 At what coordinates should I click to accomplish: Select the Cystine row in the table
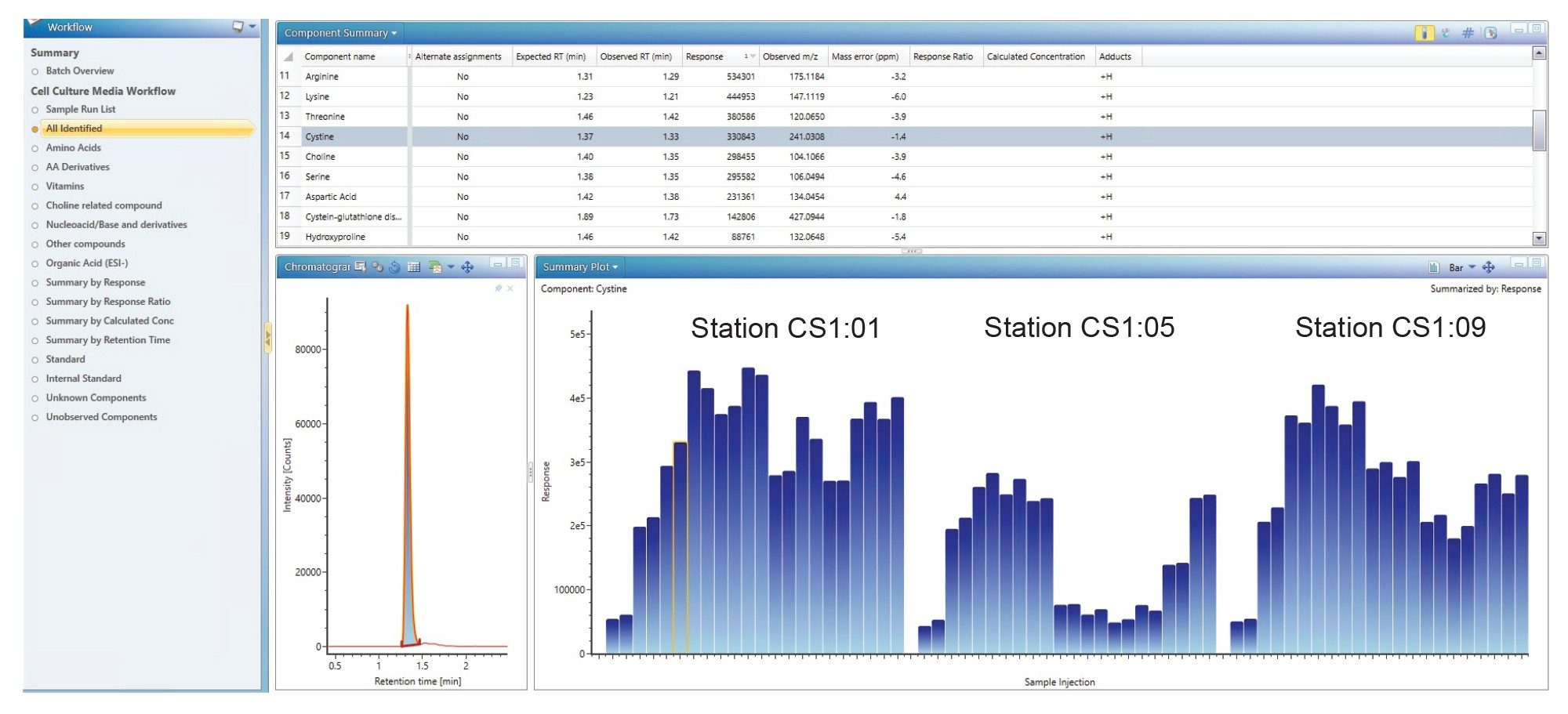(x=905, y=136)
